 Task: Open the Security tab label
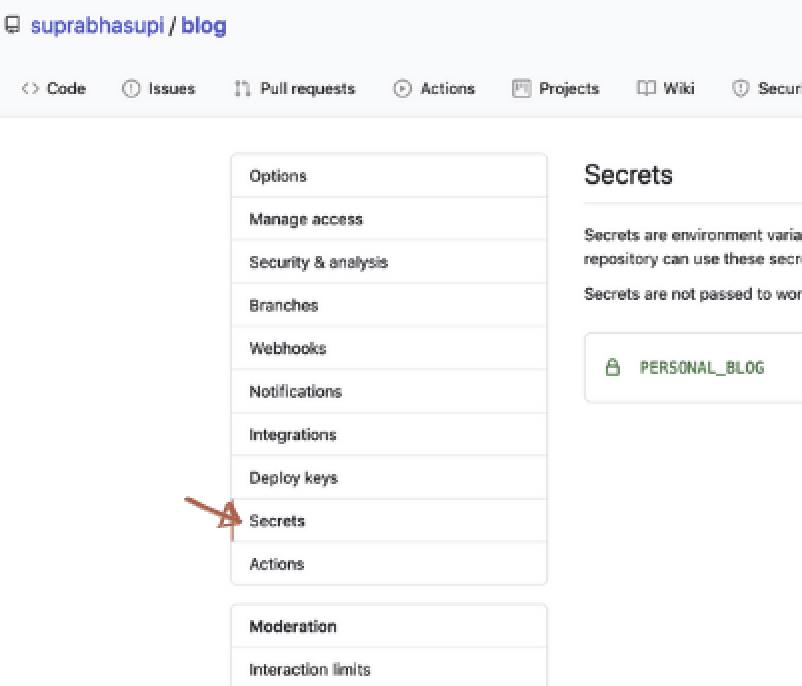pyautogui.click(x=779, y=88)
